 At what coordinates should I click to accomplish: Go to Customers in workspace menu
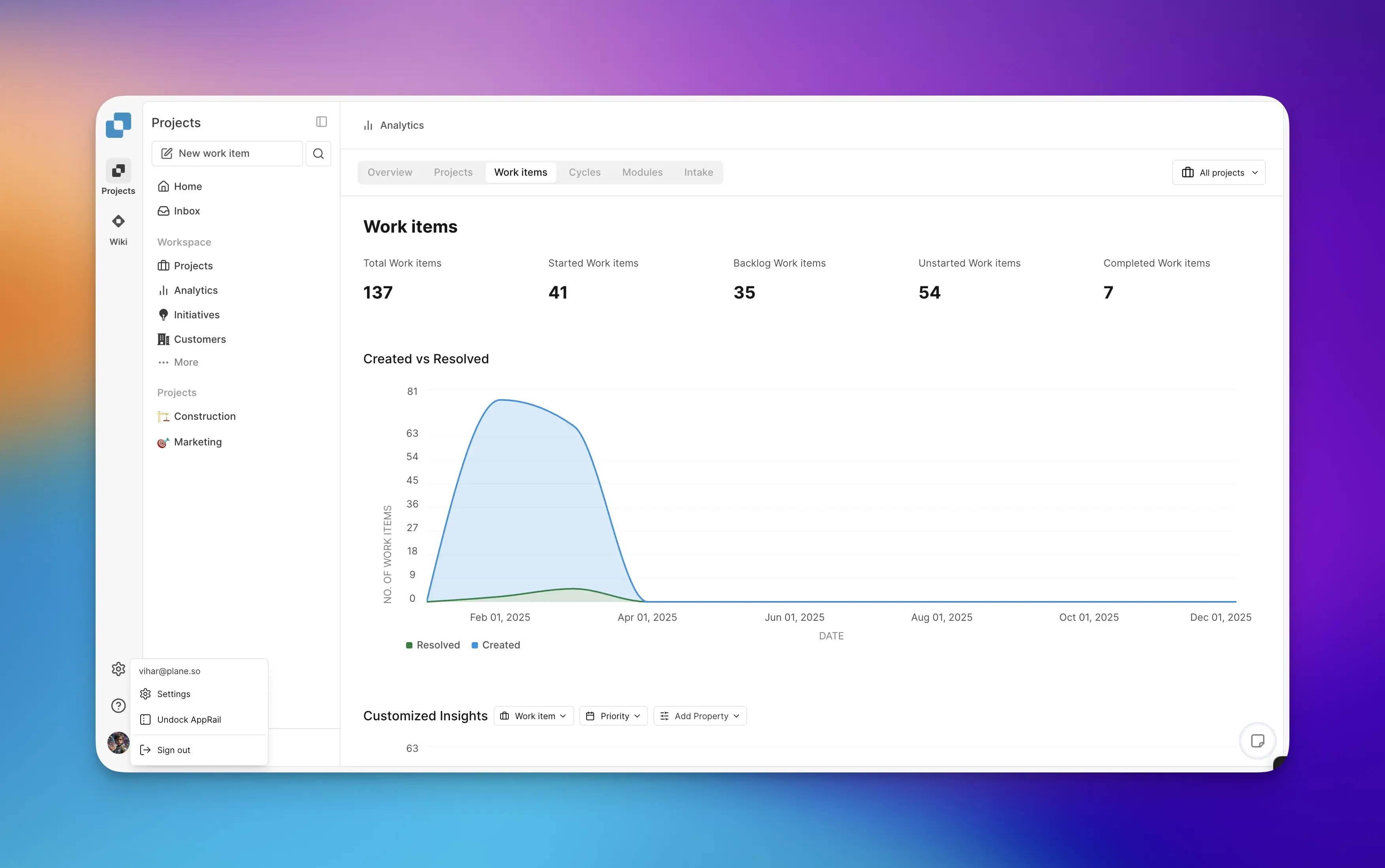pos(199,339)
